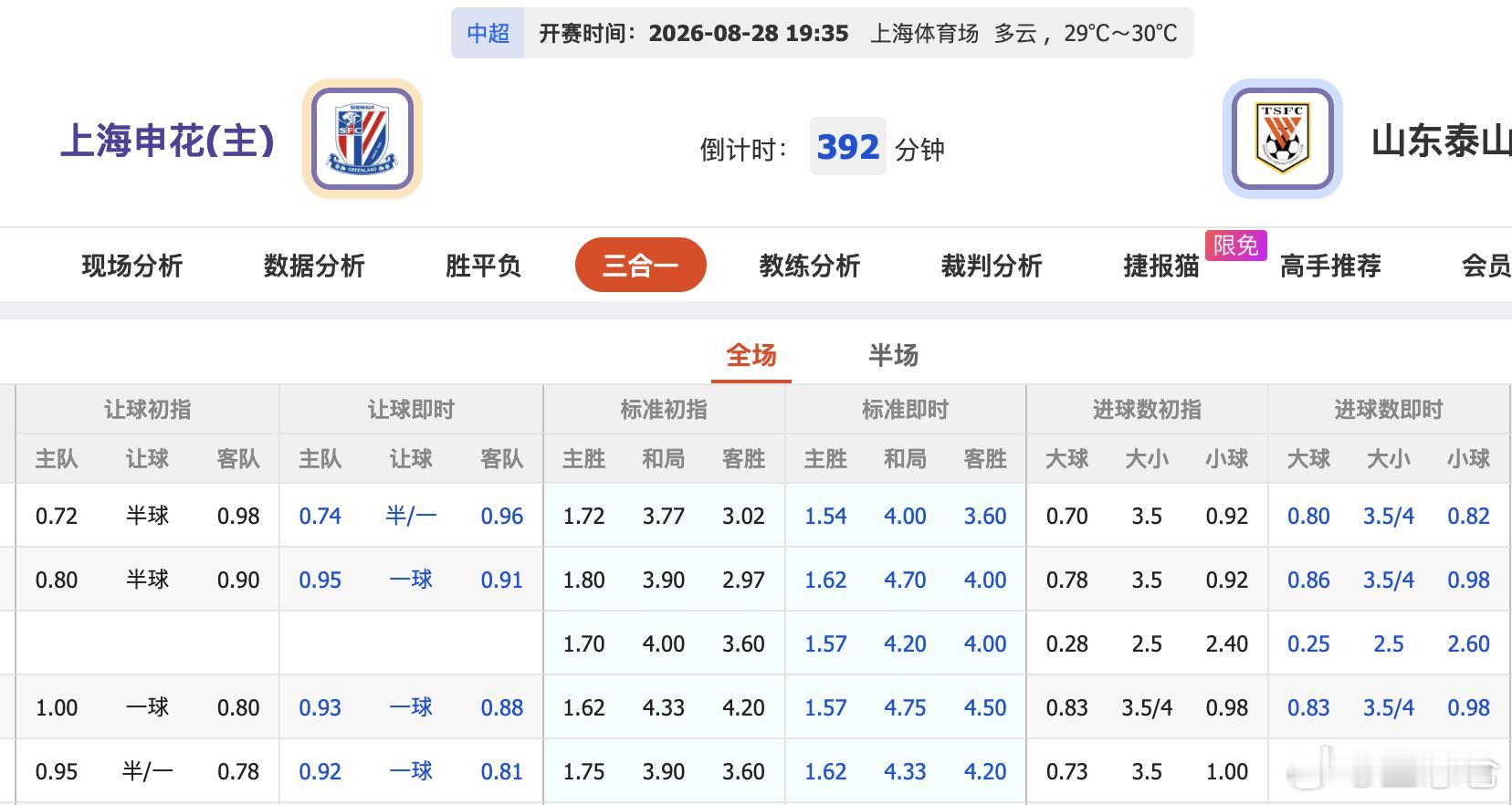Viewport: 1512px width, 805px height.
Task: Click live over odds 0.86
Action: (1308, 580)
